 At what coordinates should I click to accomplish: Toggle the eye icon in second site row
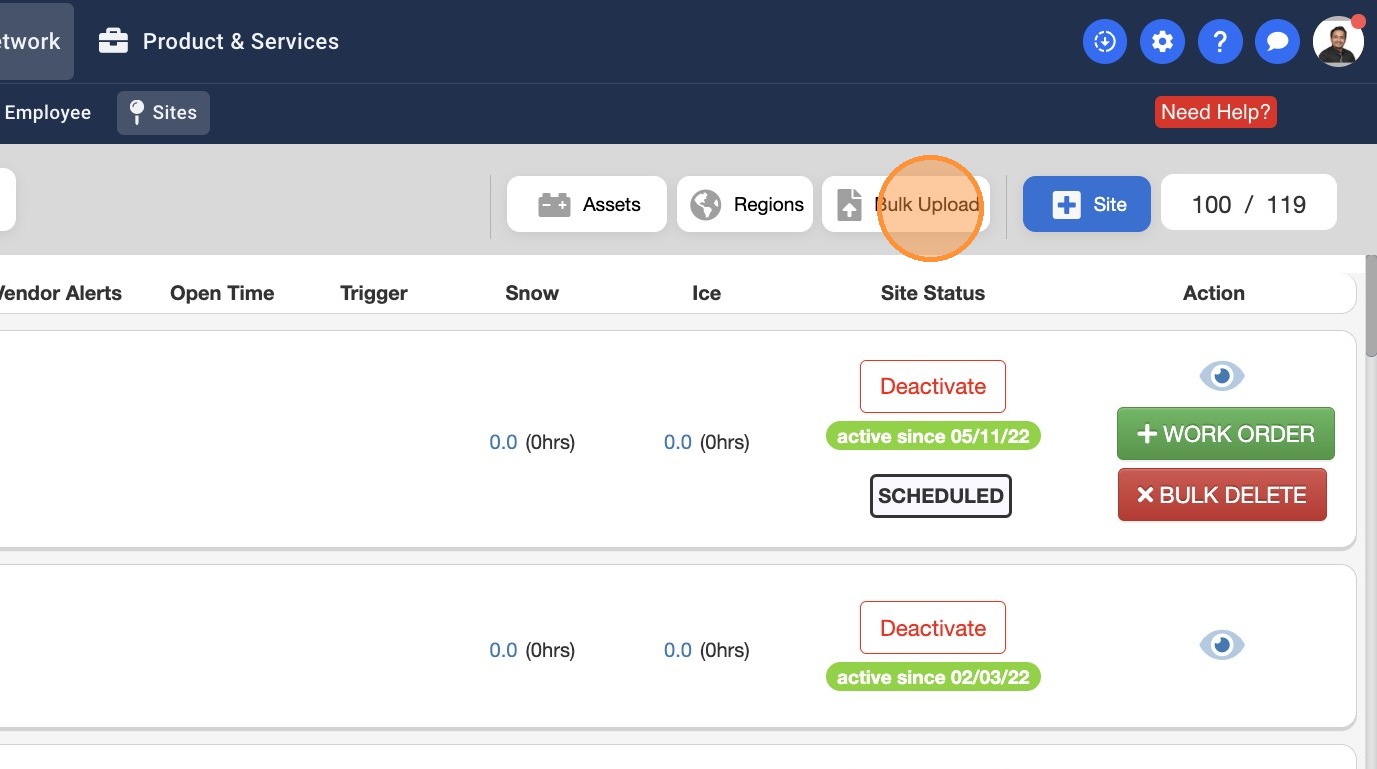[1221, 645]
